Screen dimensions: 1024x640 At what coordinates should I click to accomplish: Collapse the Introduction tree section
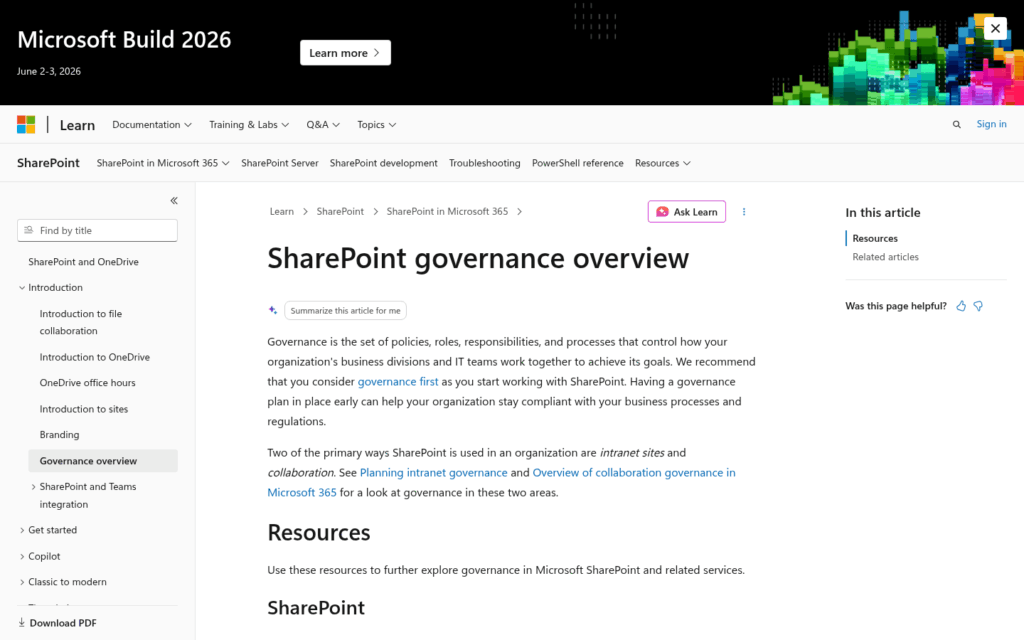tap(22, 287)
